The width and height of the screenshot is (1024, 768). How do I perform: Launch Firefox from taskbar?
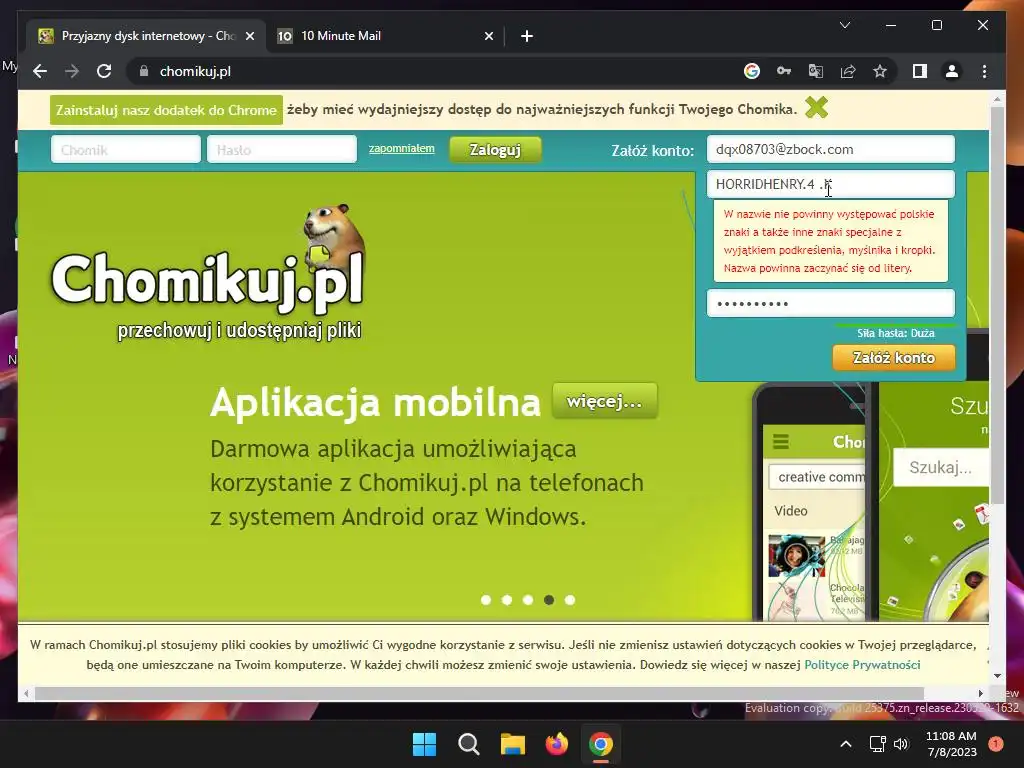pos(556,744)
